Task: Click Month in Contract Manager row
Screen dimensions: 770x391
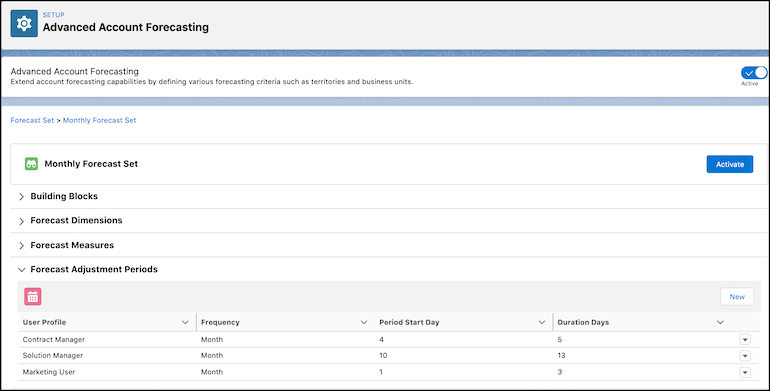Action: point(212,340)
